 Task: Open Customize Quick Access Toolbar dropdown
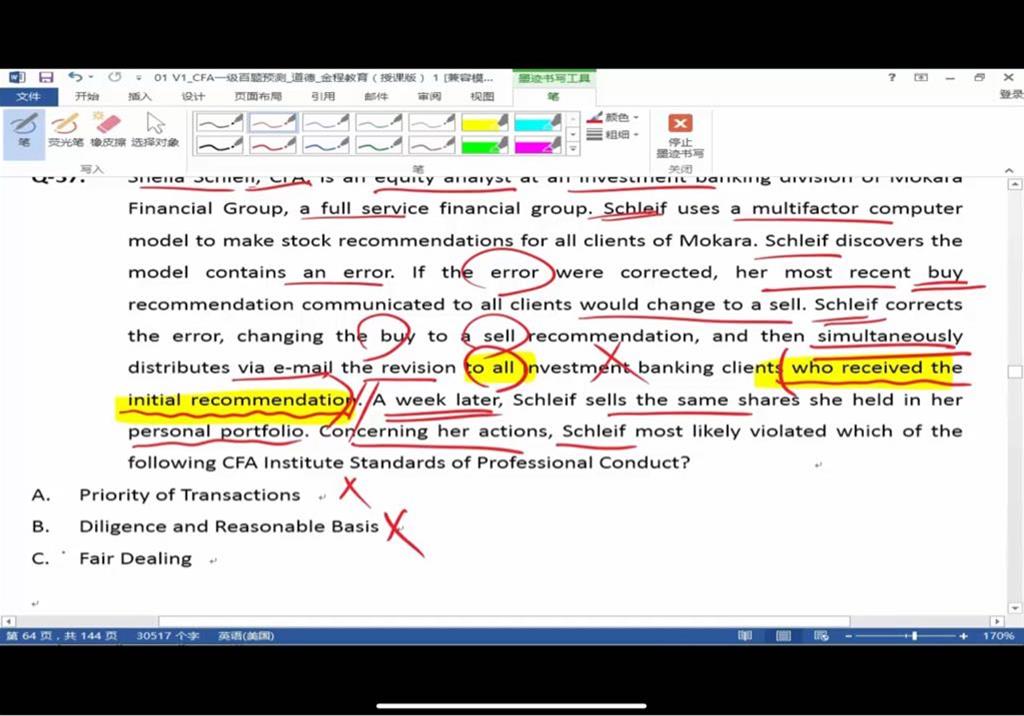138,78
